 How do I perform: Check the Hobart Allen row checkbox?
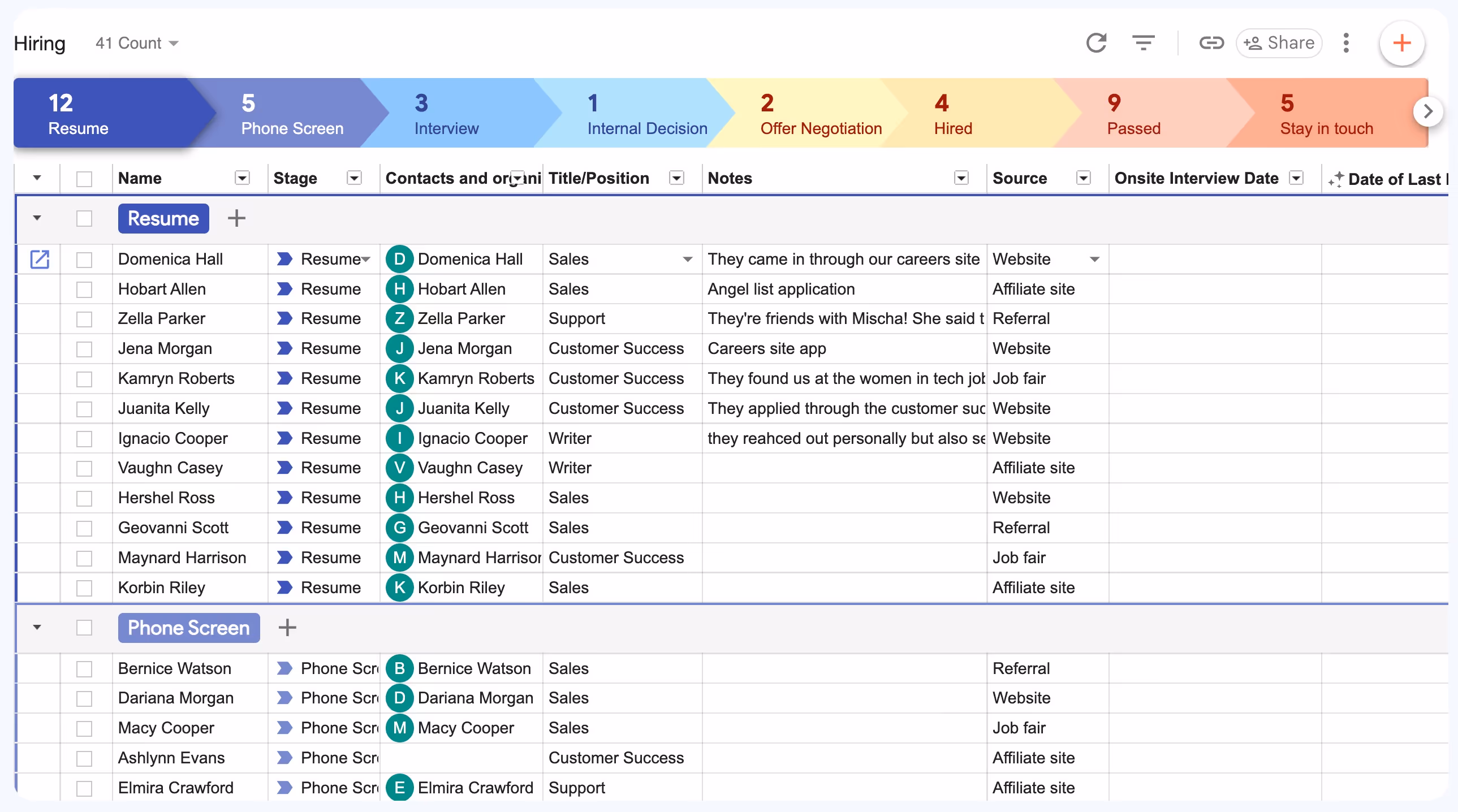click(84, 290)
